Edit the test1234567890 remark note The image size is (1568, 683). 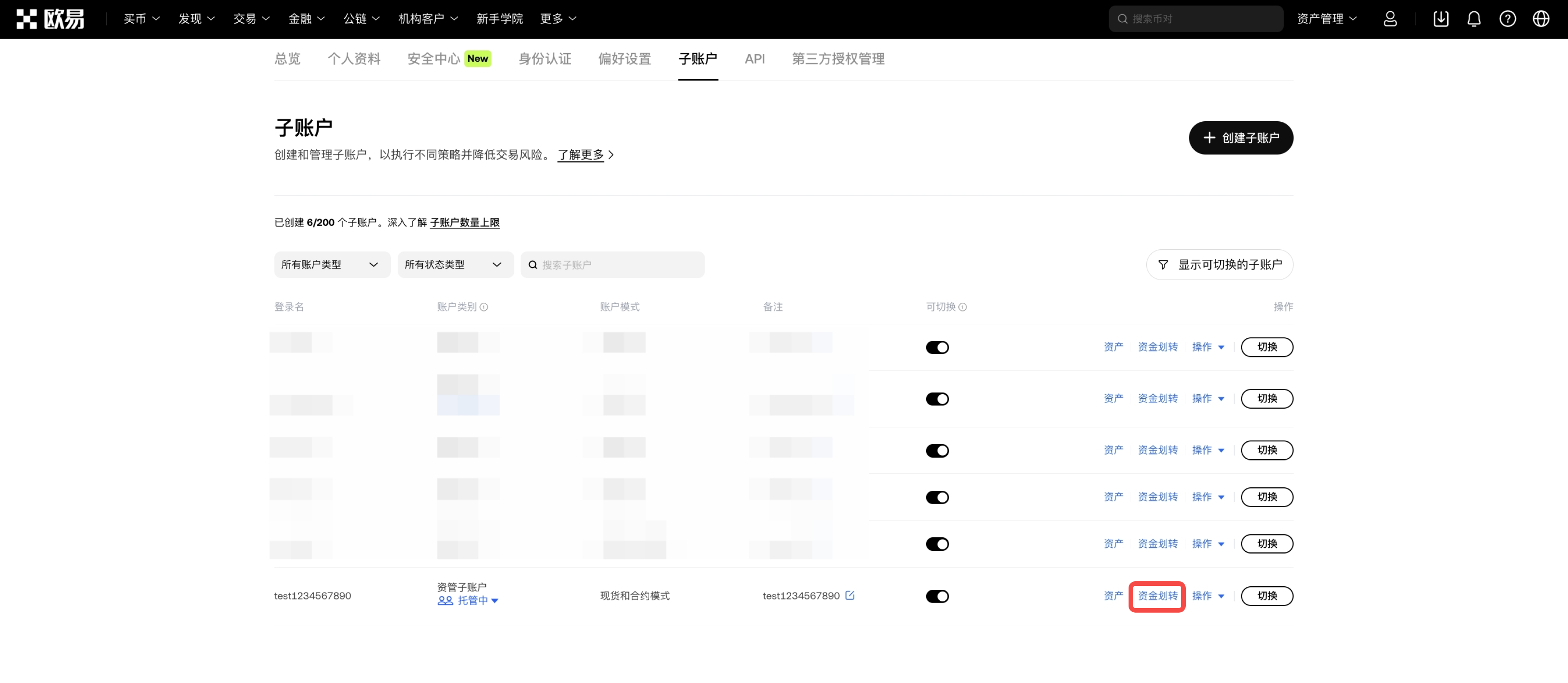pyautogui.click(x=850, y=595)
